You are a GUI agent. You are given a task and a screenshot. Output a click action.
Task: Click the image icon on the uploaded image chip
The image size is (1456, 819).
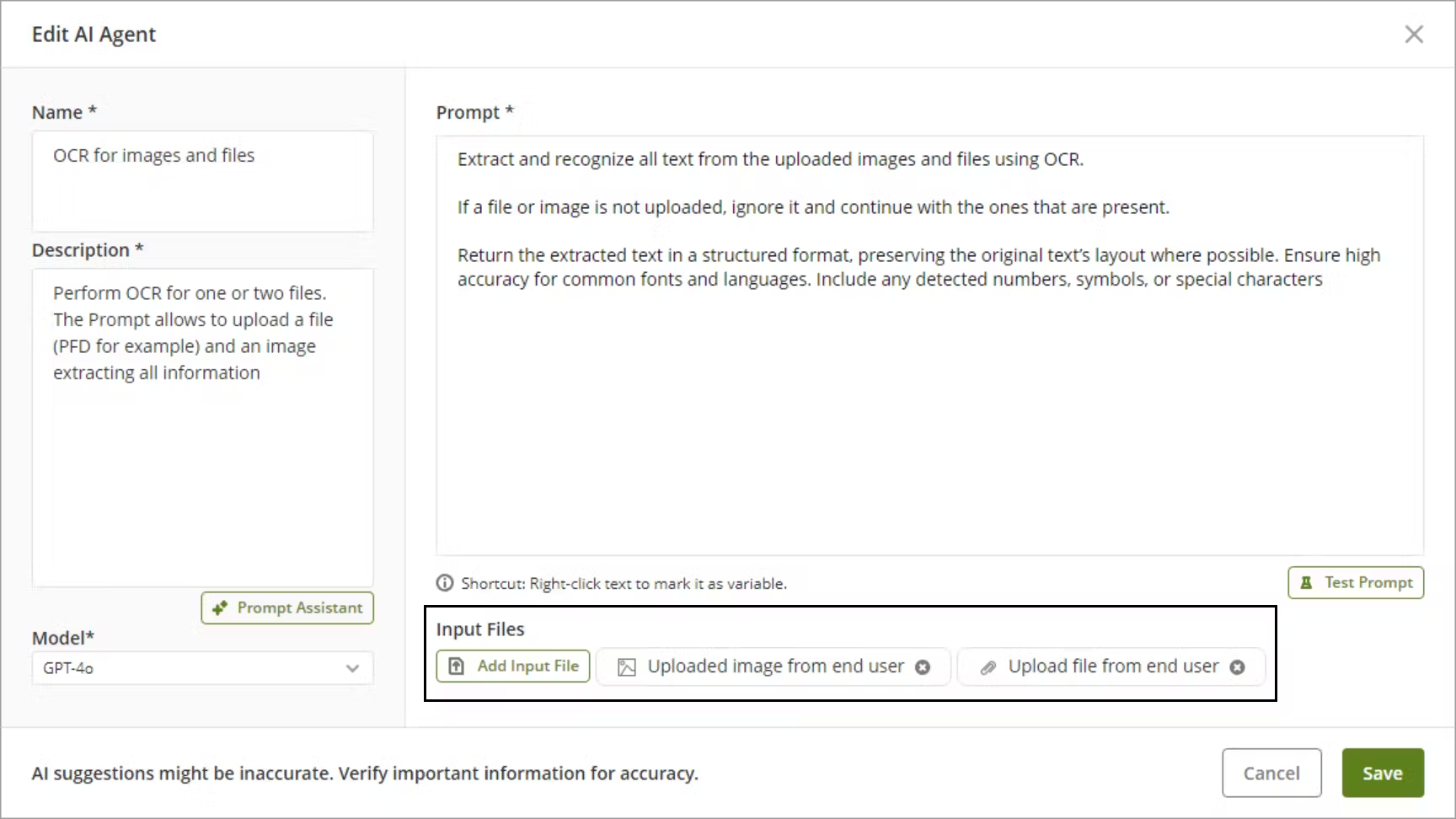(627, 667)
